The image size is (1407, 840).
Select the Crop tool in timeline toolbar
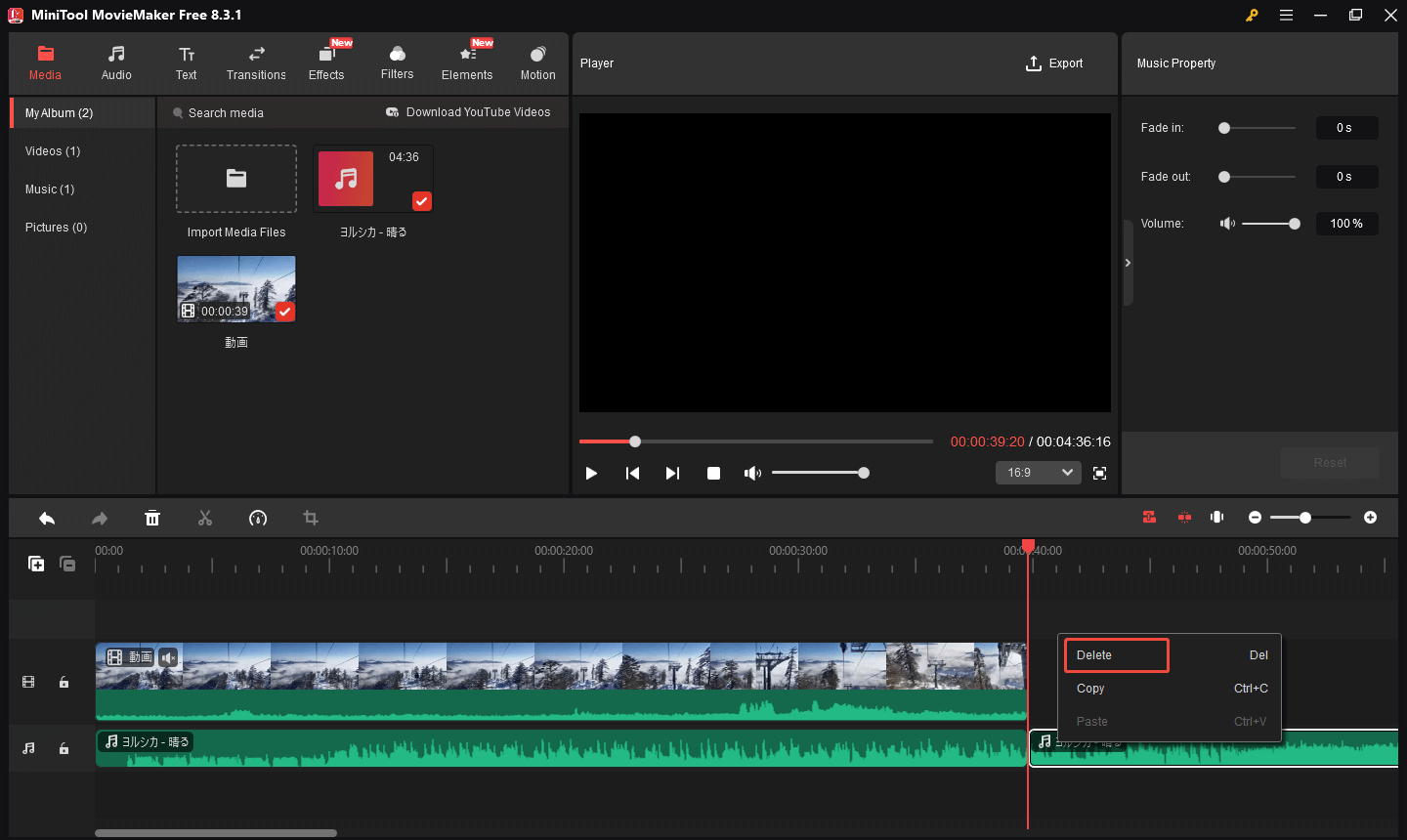(x=311, y=519)
